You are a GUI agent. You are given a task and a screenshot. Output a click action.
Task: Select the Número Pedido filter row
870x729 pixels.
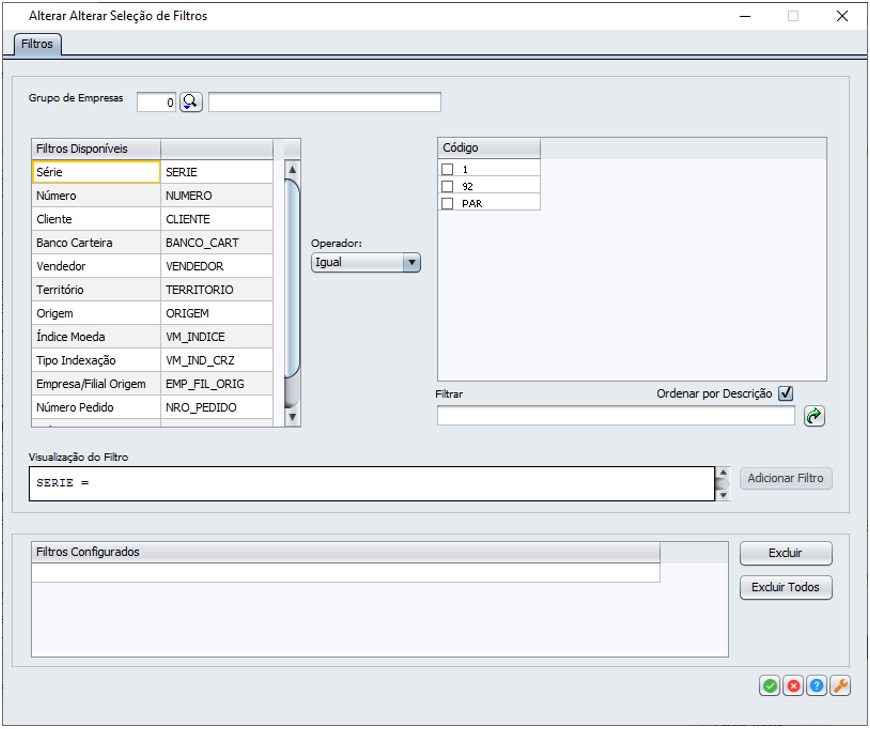tap(152, 408)
